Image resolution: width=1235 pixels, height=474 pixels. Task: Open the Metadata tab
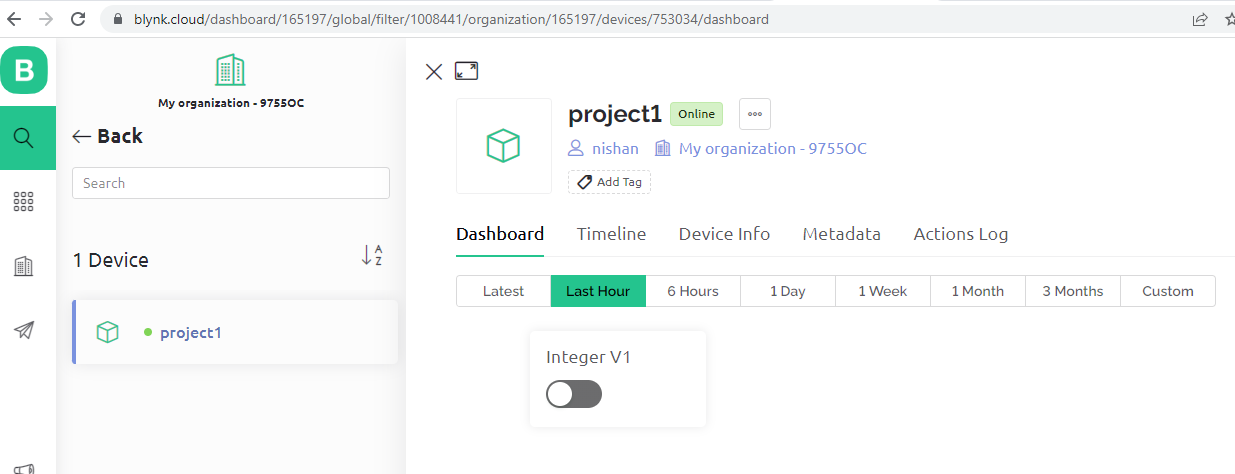(842, 234)
